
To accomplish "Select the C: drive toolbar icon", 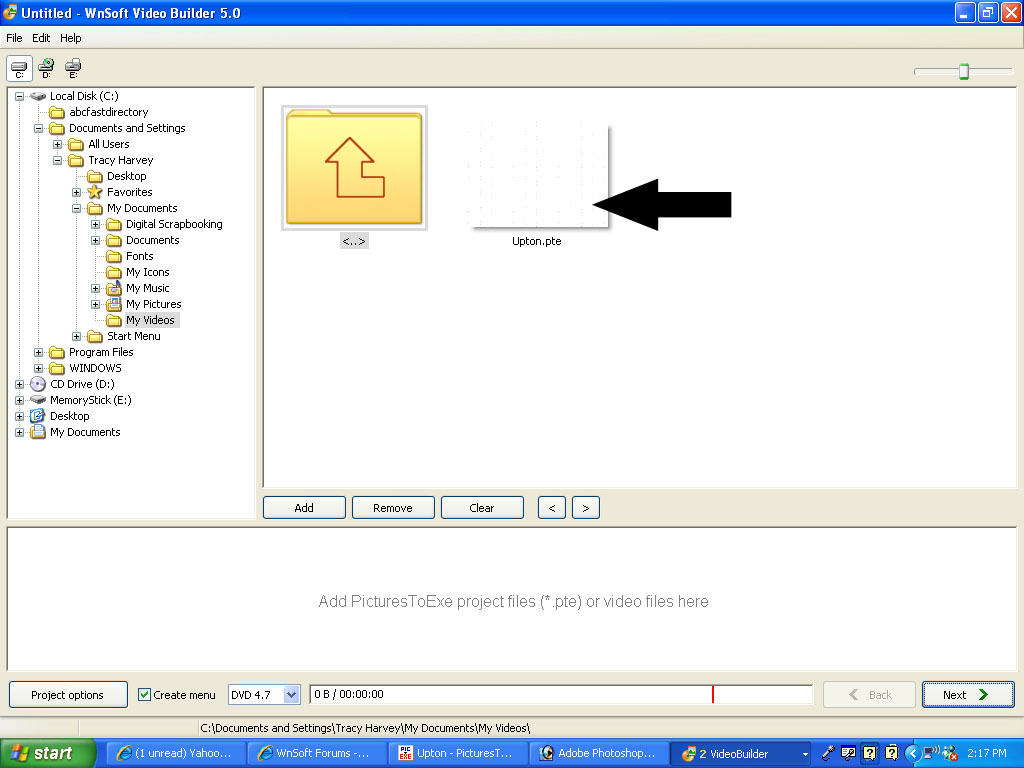I will pyautogui.click(x=19, y=68).
